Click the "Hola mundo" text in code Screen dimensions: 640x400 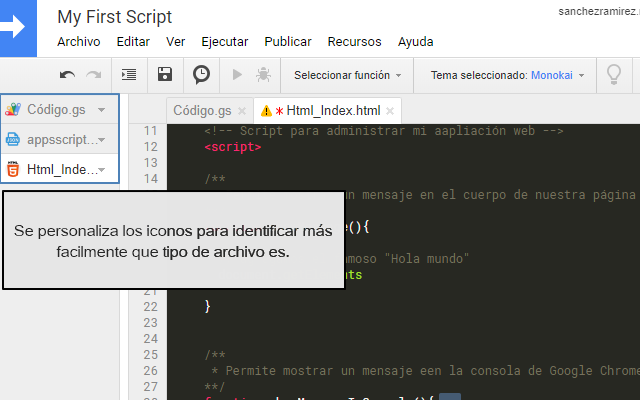click(x=427, y=259)
